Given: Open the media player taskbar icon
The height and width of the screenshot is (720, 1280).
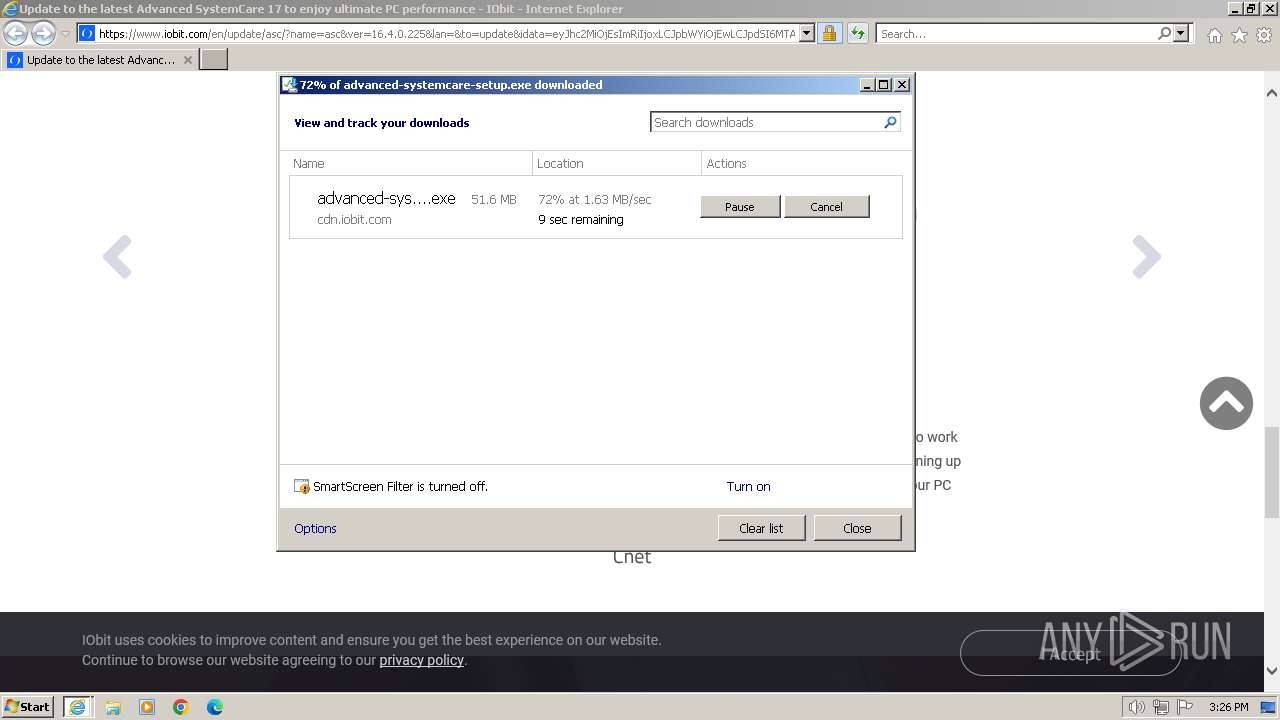Looking at the screenshot, I should (147, 707).
